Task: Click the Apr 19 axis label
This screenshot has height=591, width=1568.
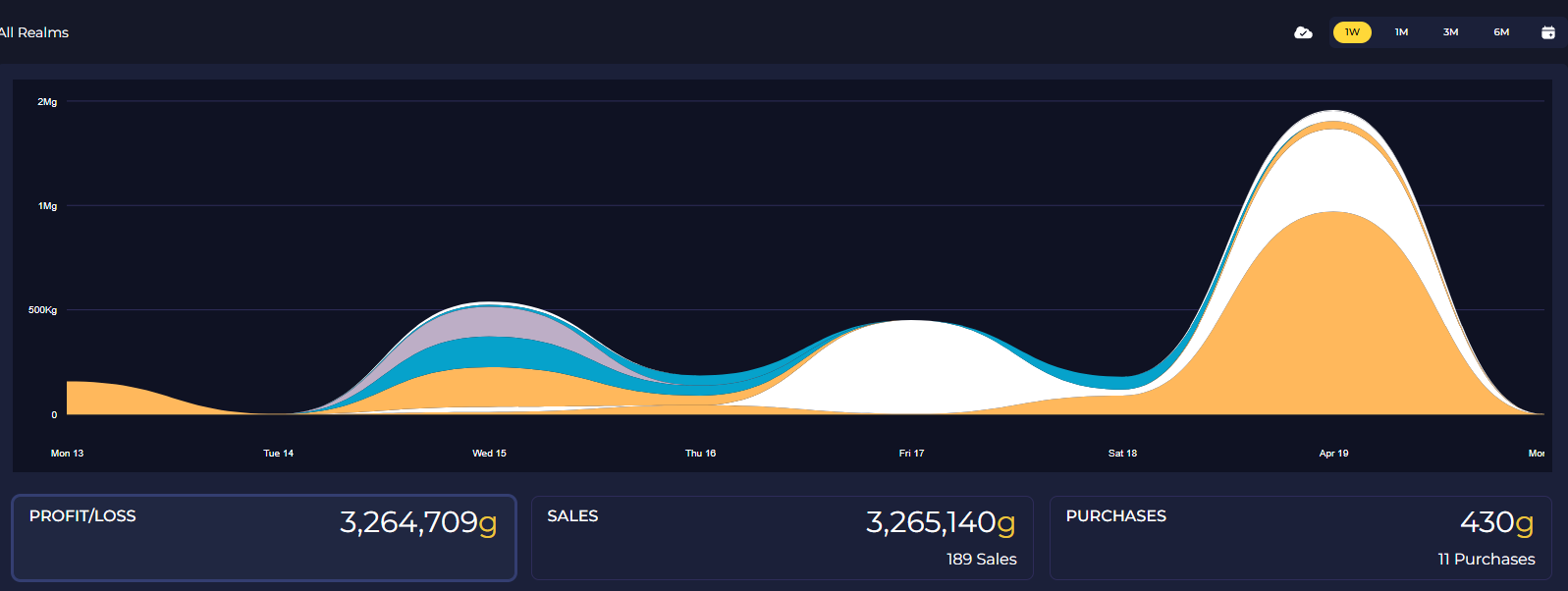Action: (x=1334, y=454)
